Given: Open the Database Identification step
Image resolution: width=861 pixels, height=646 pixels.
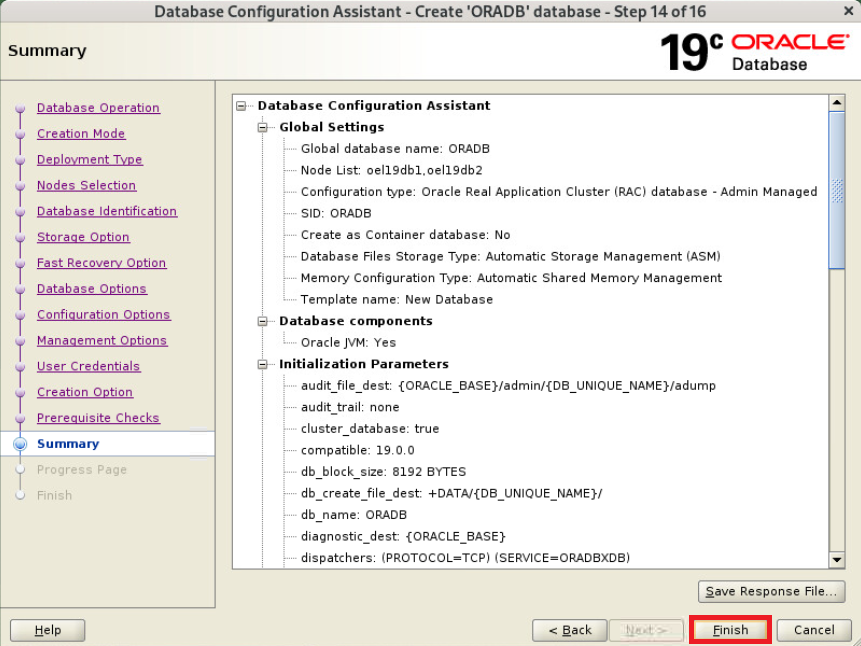Looking at the screenshot, I should [107, 211].
